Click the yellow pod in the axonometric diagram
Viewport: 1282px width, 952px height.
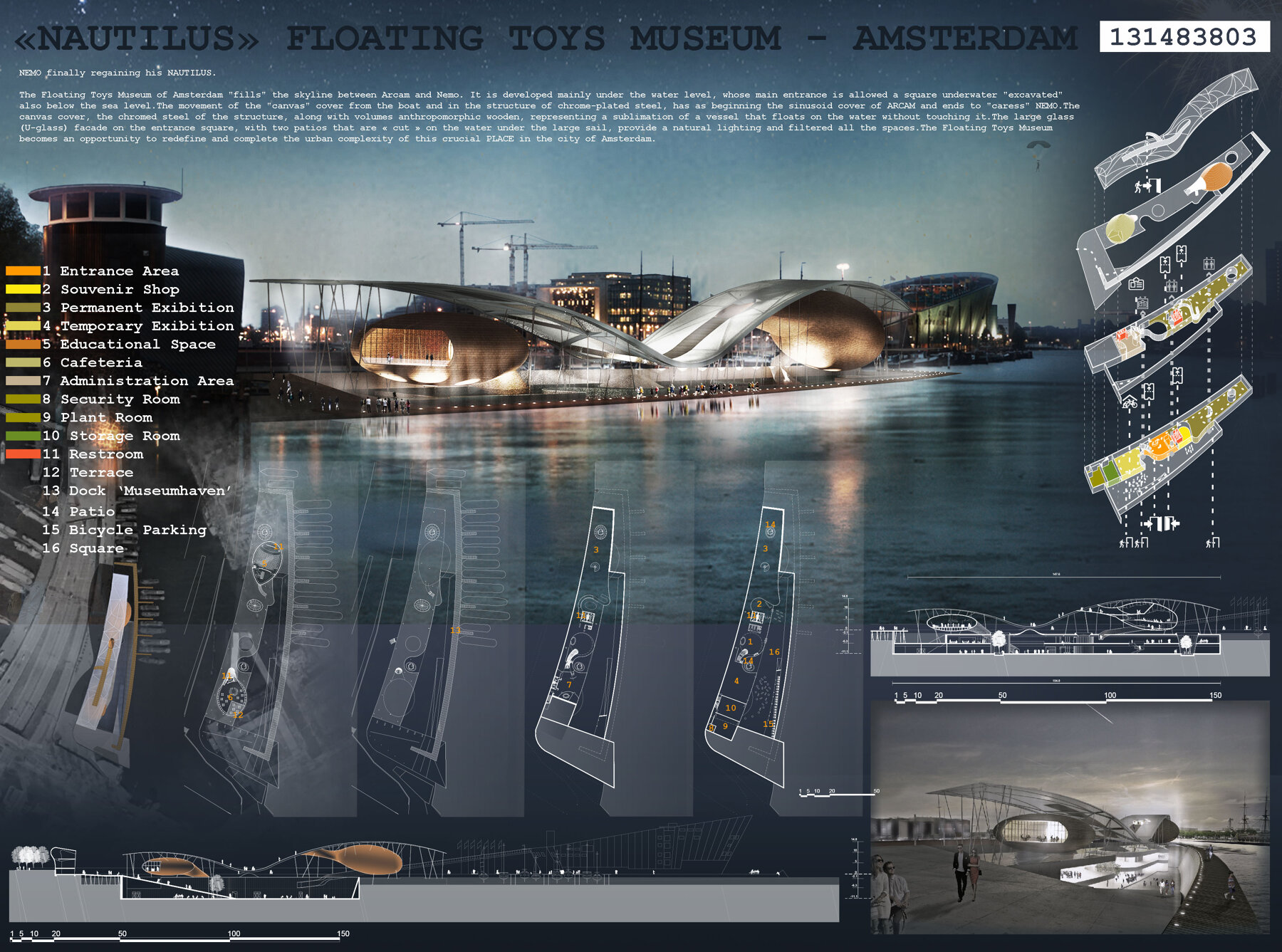[1122, 228]
